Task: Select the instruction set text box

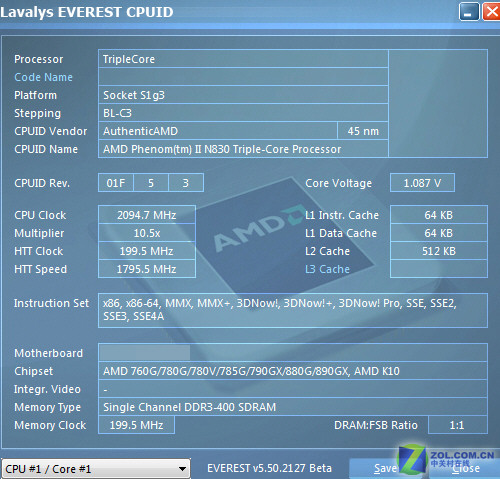Action: click(x=293, y=310)
